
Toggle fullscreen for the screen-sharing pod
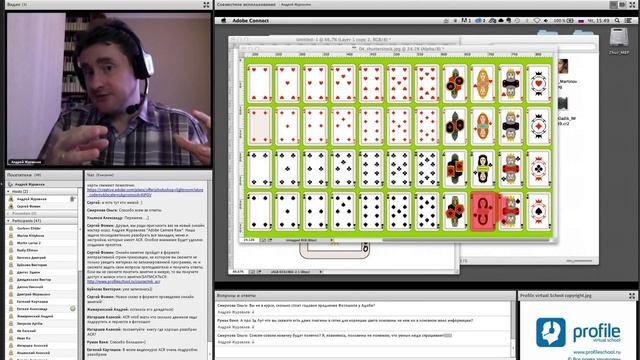(632, 4)
